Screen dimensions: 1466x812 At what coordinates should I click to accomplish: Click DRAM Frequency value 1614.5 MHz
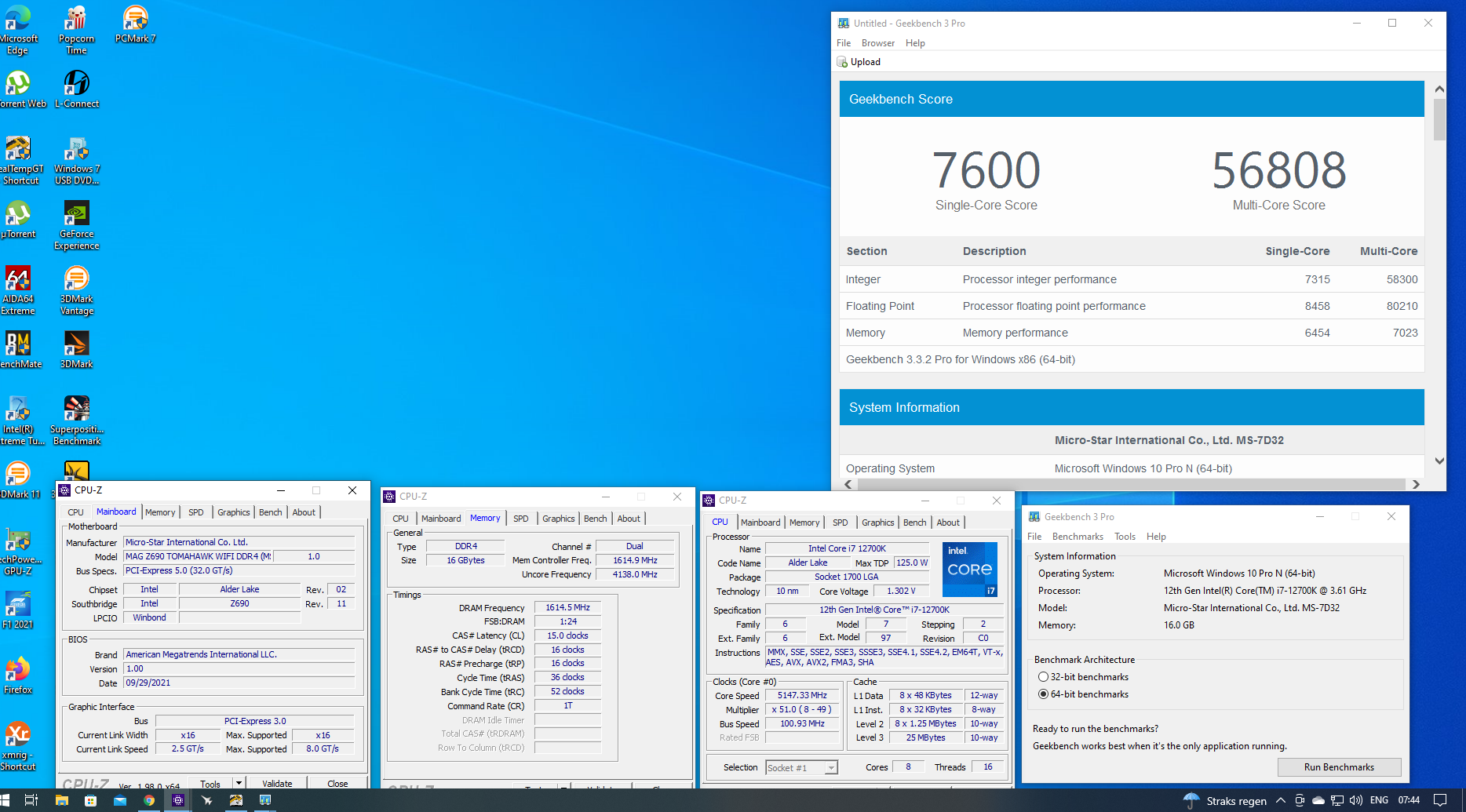[x=568, y=607]
